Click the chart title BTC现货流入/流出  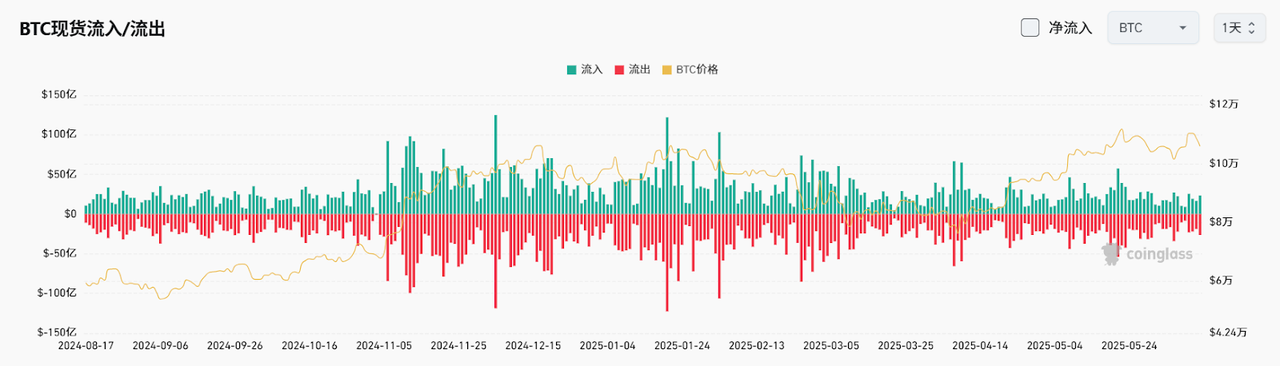click(x=93, y=29)
